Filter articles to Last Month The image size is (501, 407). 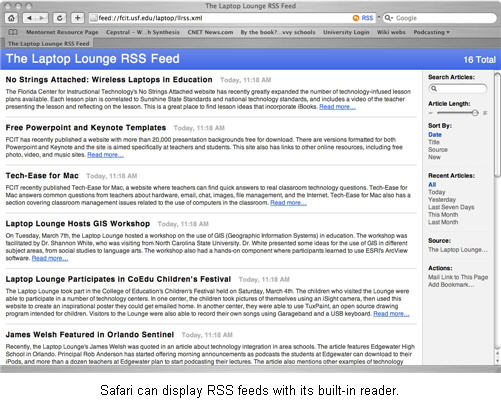point(443,222)
